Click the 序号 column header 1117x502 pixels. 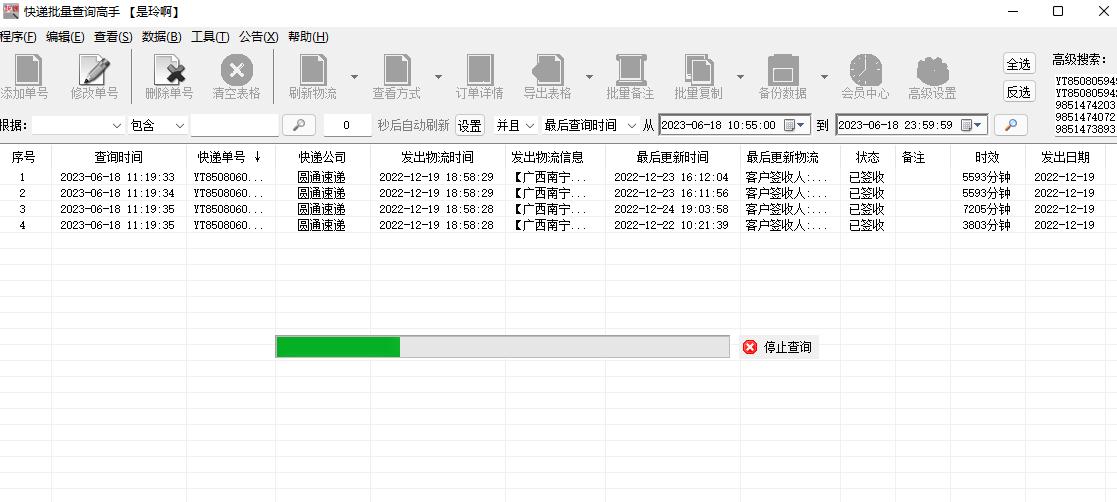pyautogui.click(x=24, y=157)
